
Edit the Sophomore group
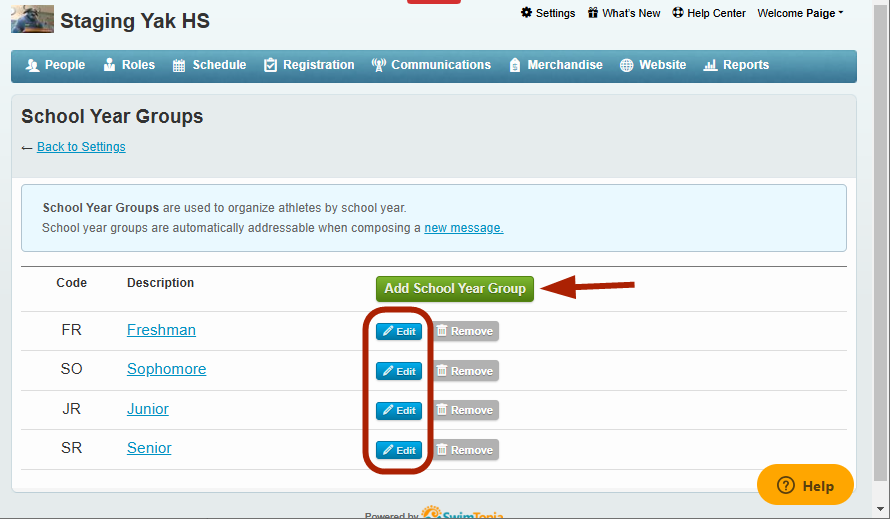click(x=399, y=371)
